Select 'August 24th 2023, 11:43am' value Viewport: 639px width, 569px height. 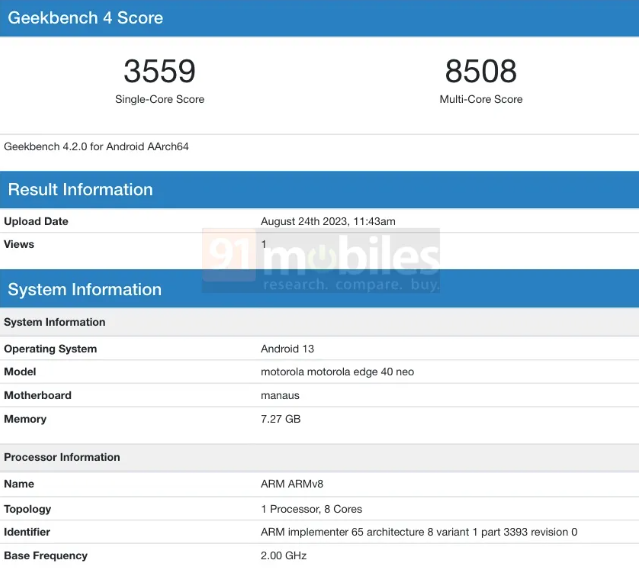point(328,221)
